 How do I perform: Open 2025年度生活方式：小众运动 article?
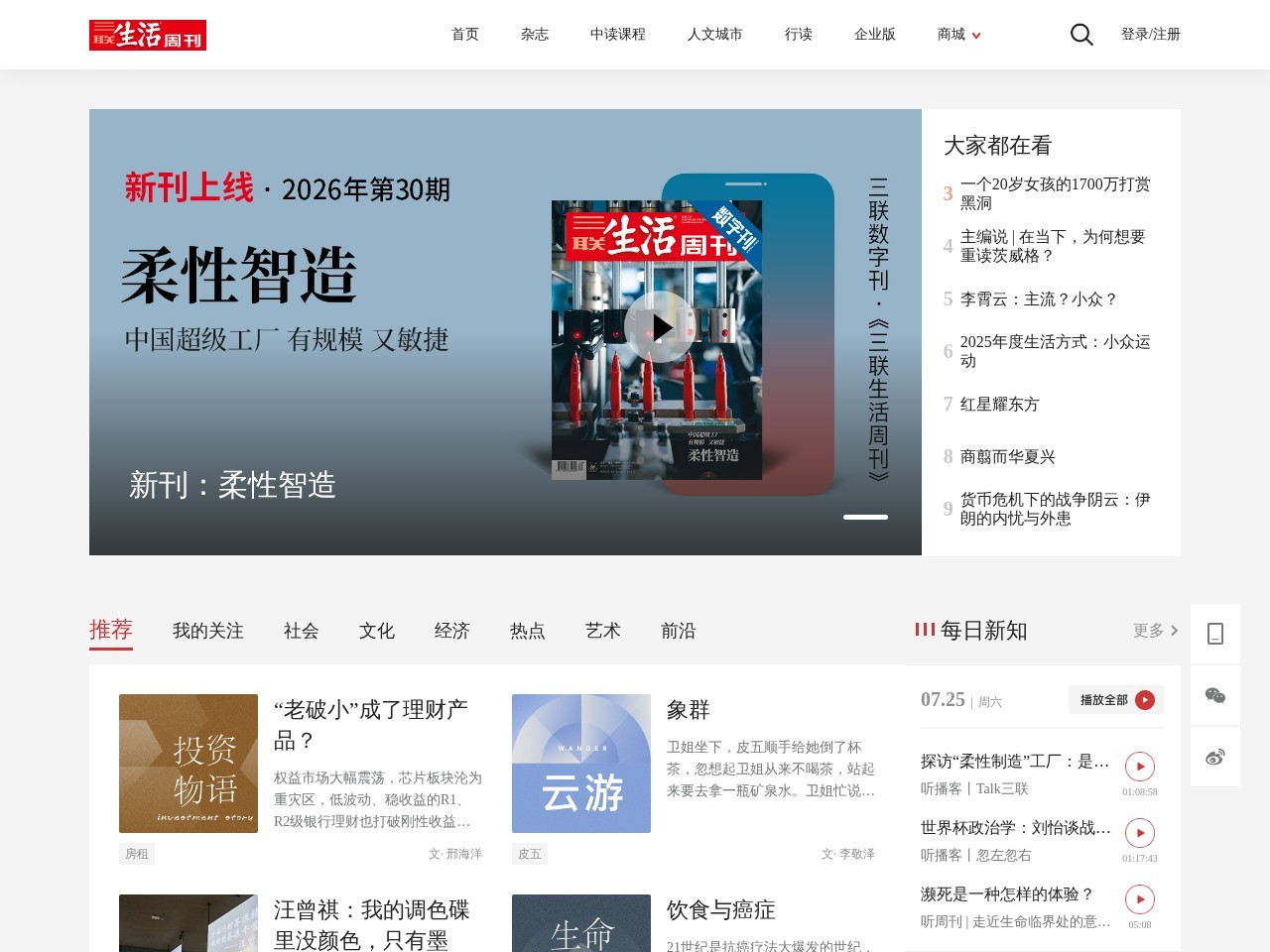1056,351
